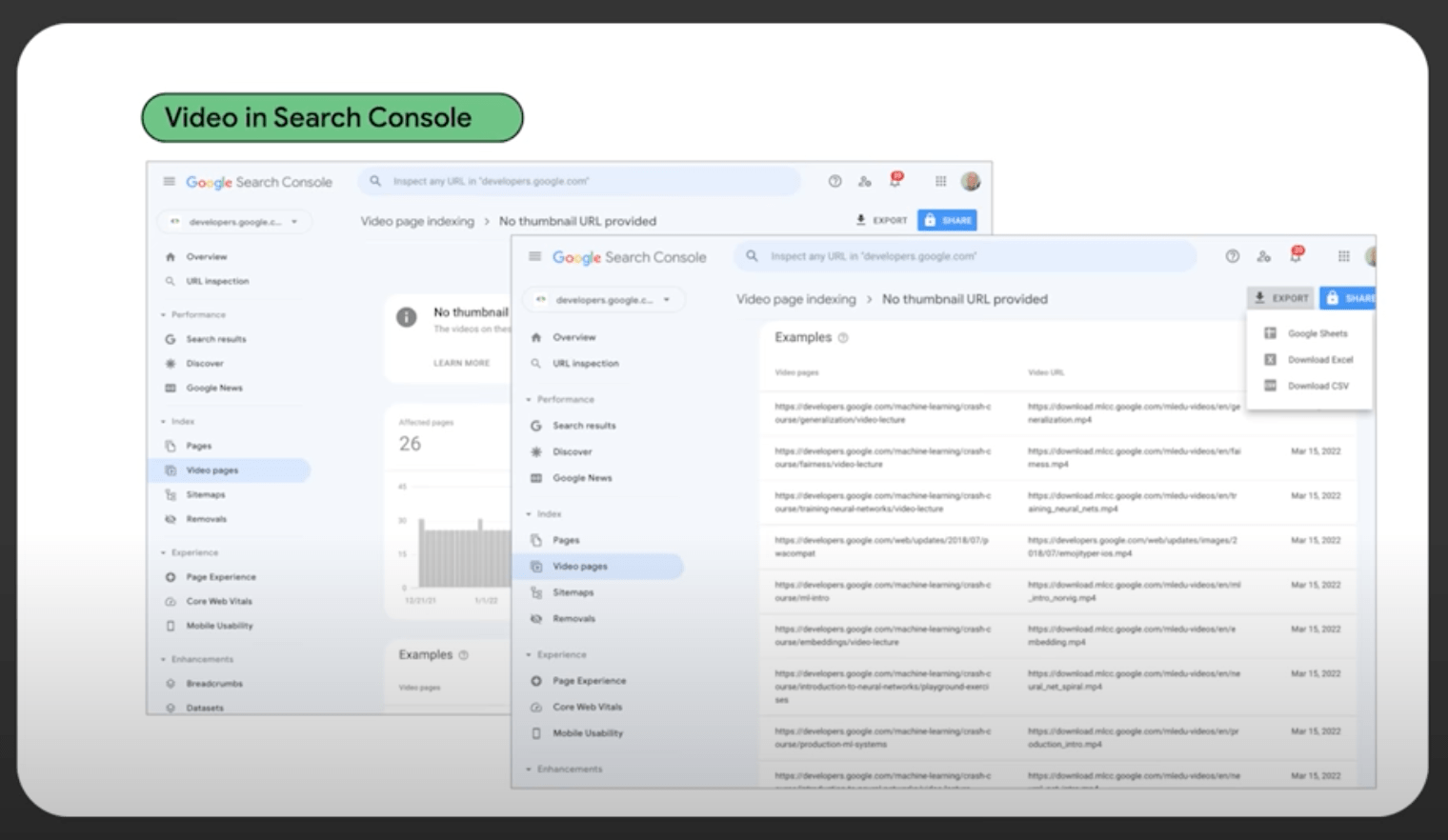This screenshot has height=840, width=1448.
Task: Open user settings icon in back window
Action: pyautogui.click(x=864, y=181)
